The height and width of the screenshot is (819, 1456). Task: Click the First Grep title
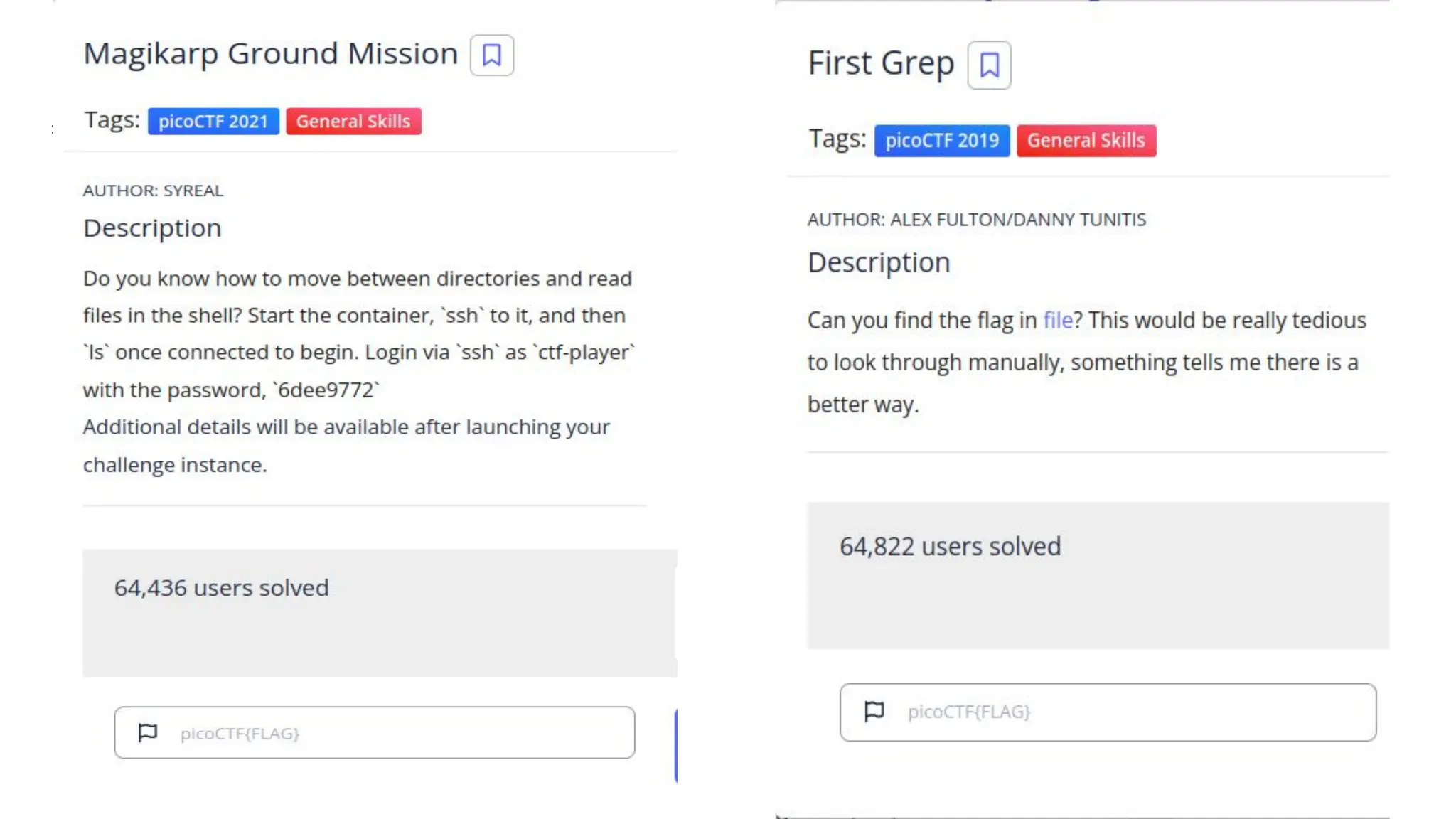(881, 63)
